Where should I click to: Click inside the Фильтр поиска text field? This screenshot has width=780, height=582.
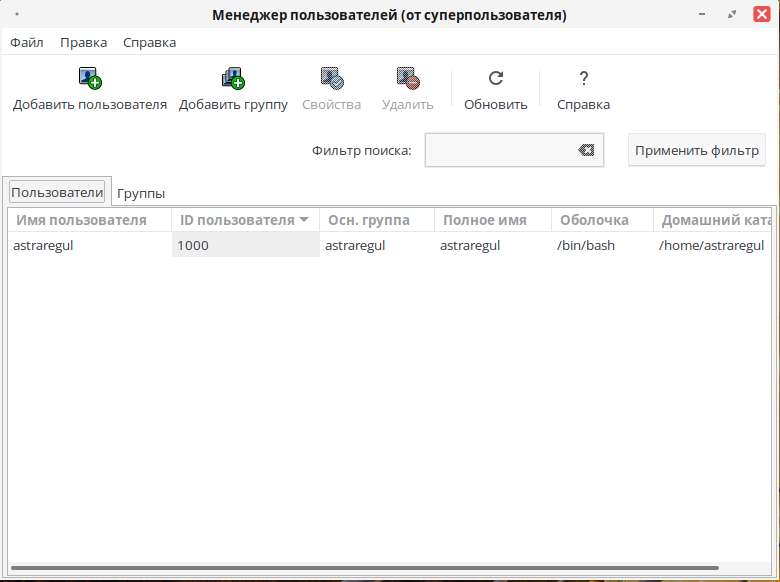[500, 150]
